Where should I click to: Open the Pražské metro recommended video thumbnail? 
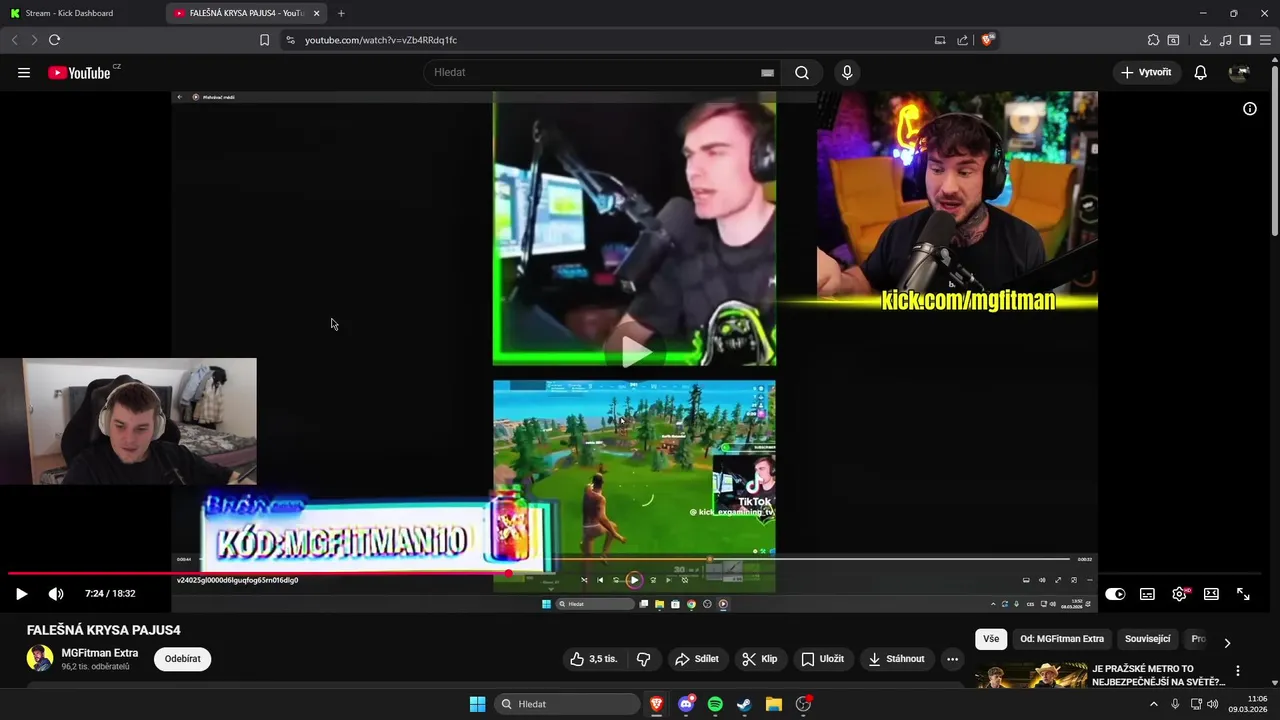point(1031,676)
